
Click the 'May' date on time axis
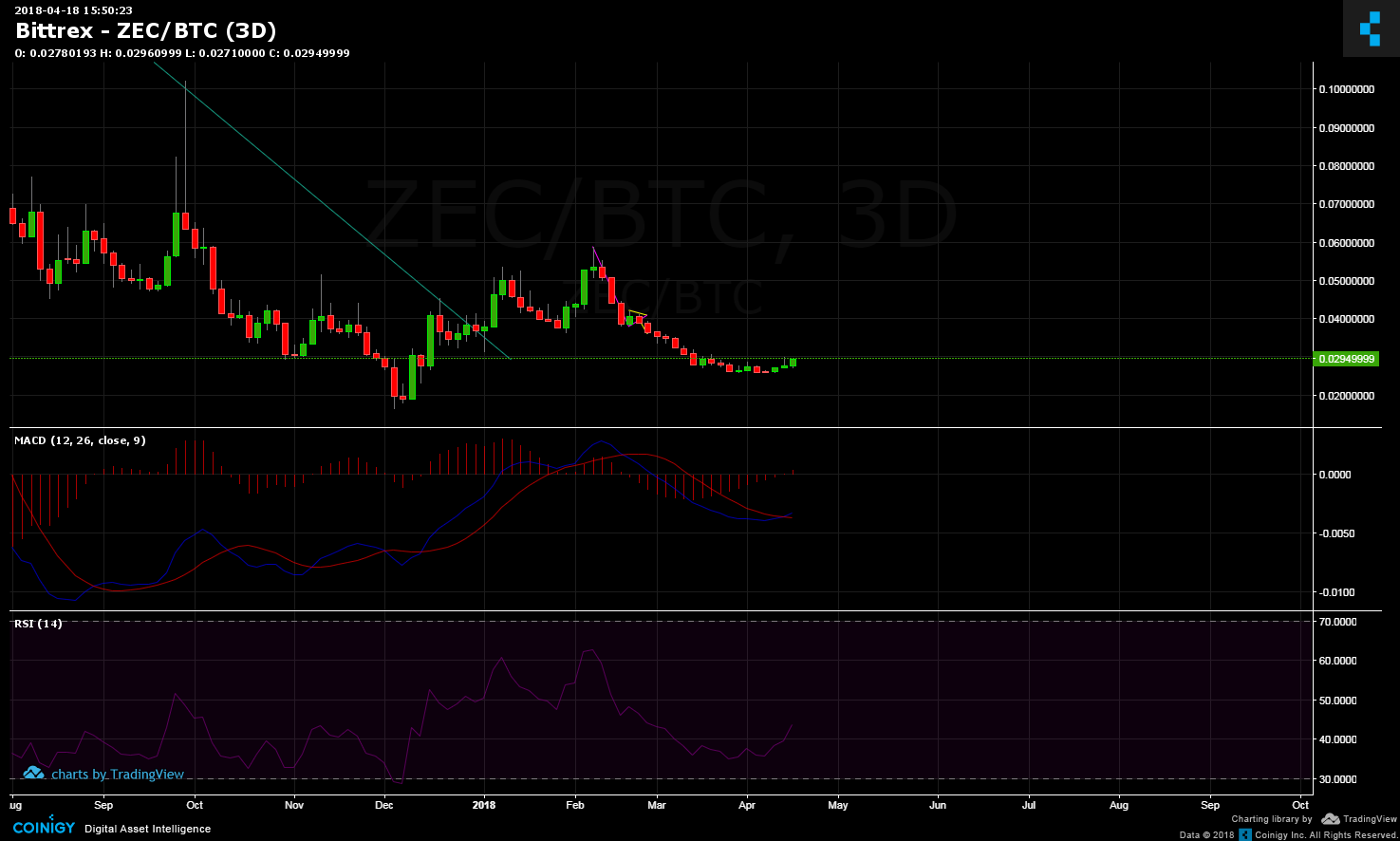(x=837, y=805)
